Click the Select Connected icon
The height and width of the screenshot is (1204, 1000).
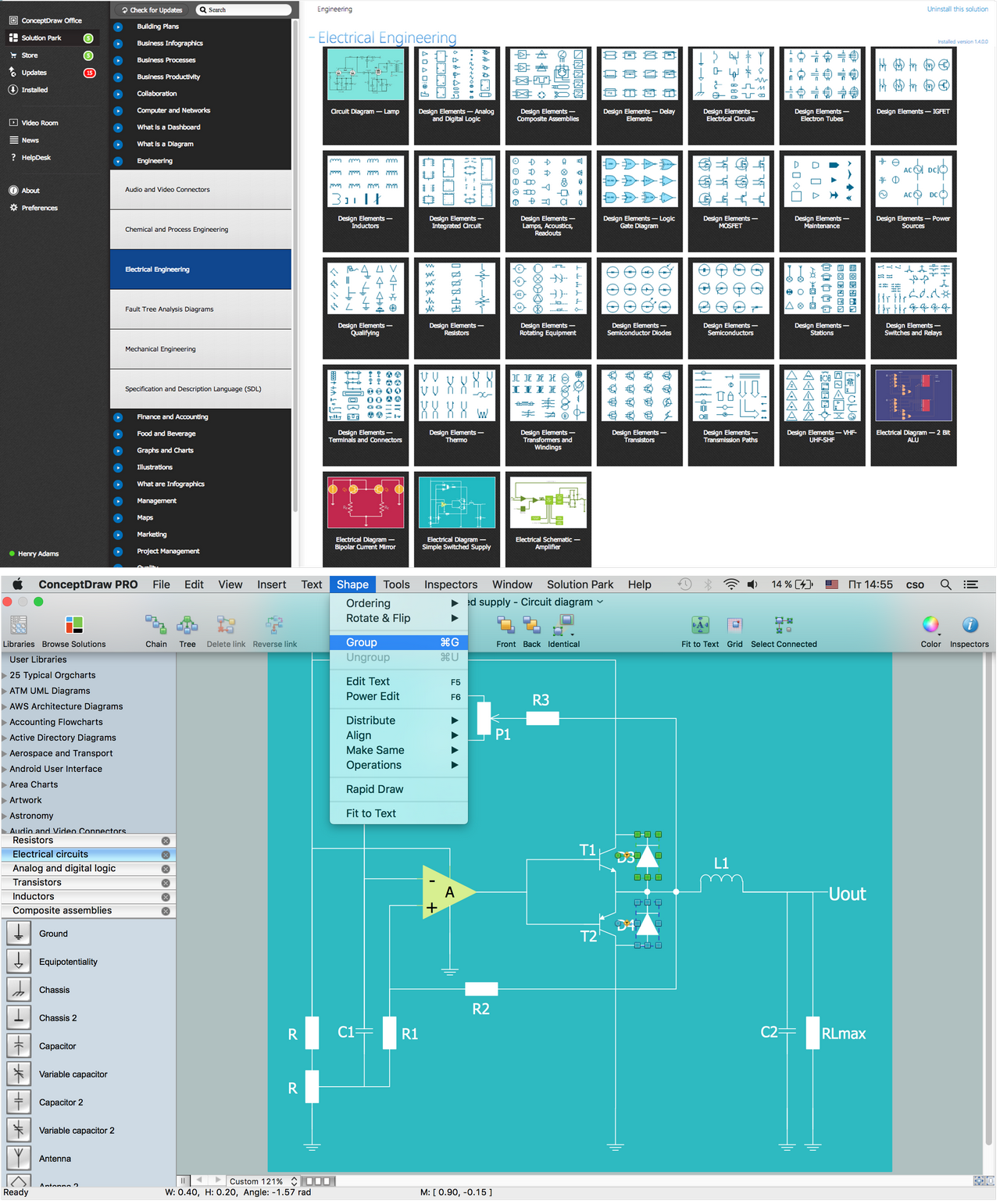point(784,625)
